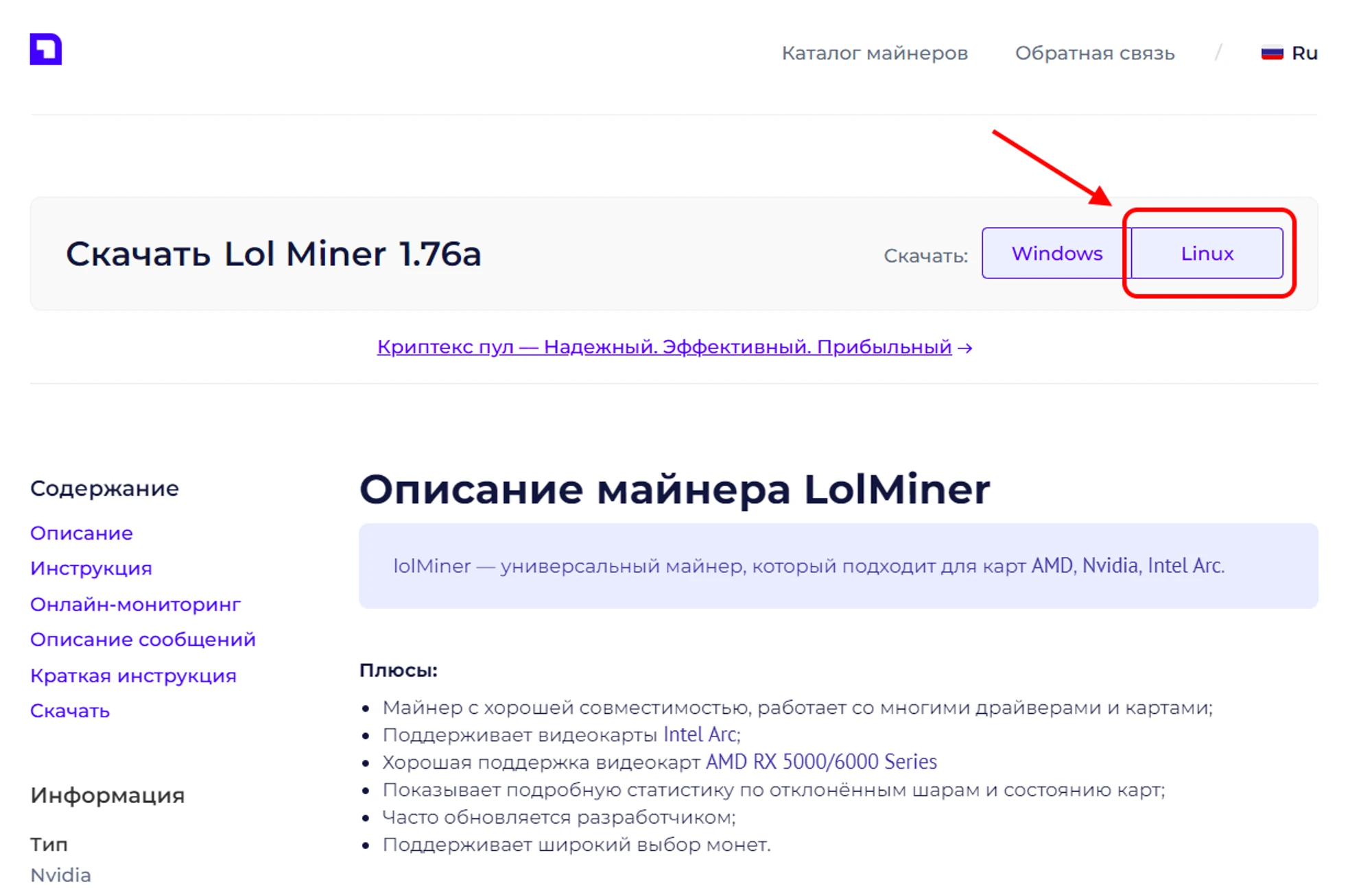This screenshot has width=1372, height=888.
Task: Jump to Инструкция section
Action: [91, 568]
